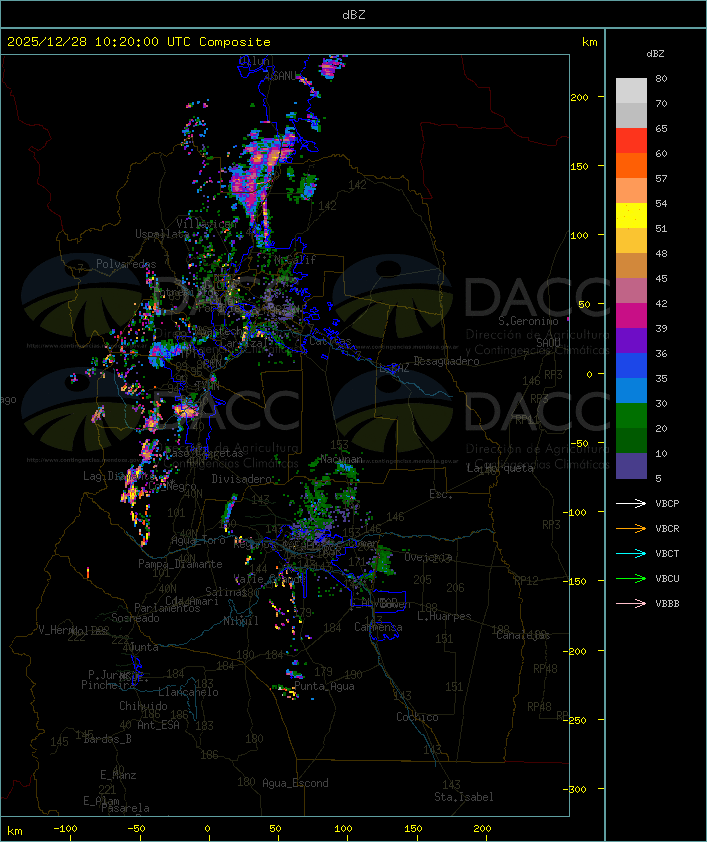The width and height of the screenshot is (707, 842).
Task: Click the Carmensa map label
Action: click(x=378, y=627)
